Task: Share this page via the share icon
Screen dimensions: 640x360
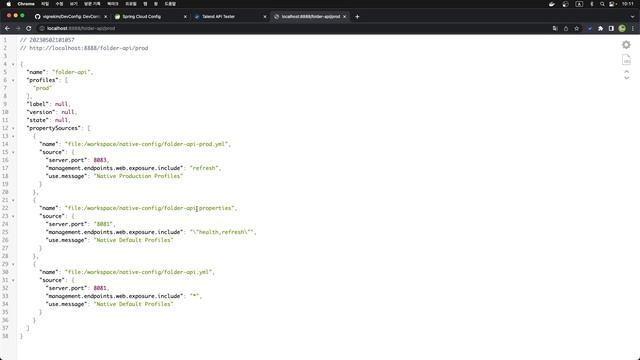Action: pos(566,29)
